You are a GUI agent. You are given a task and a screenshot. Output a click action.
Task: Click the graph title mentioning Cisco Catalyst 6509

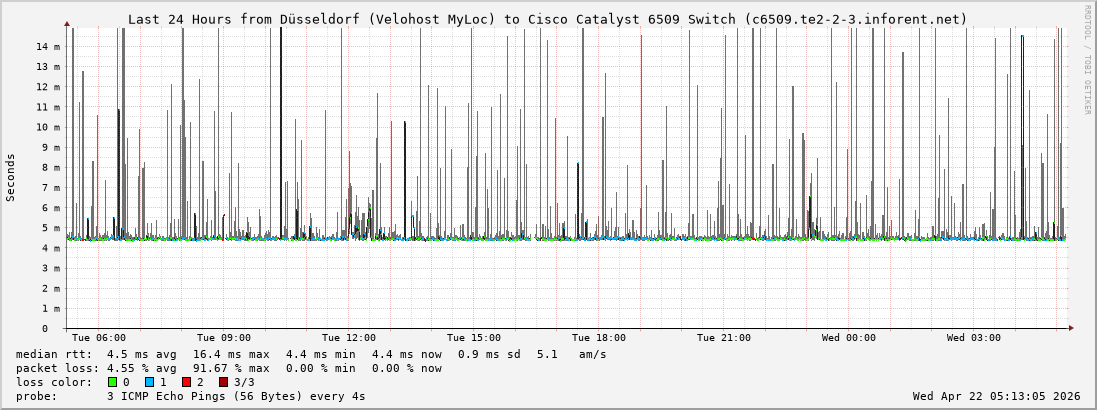pyautogui.click(x=547, y=19)
